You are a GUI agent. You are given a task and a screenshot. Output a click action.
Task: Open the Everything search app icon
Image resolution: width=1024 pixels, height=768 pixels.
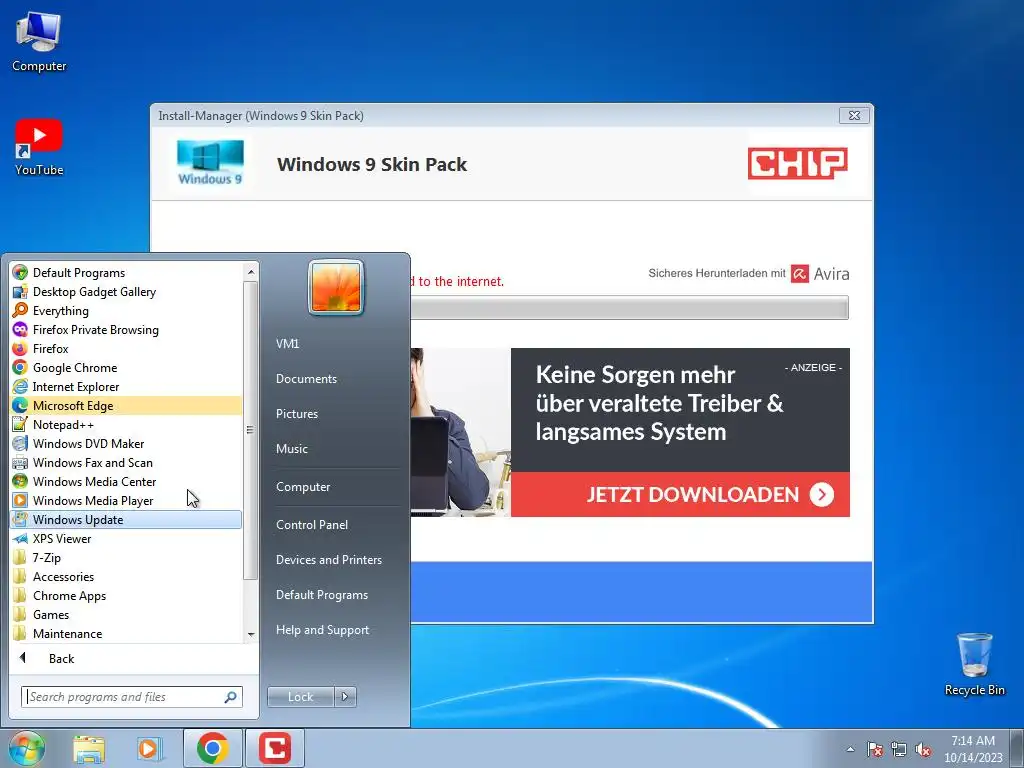pyautogui.click(x=20, y=310)
